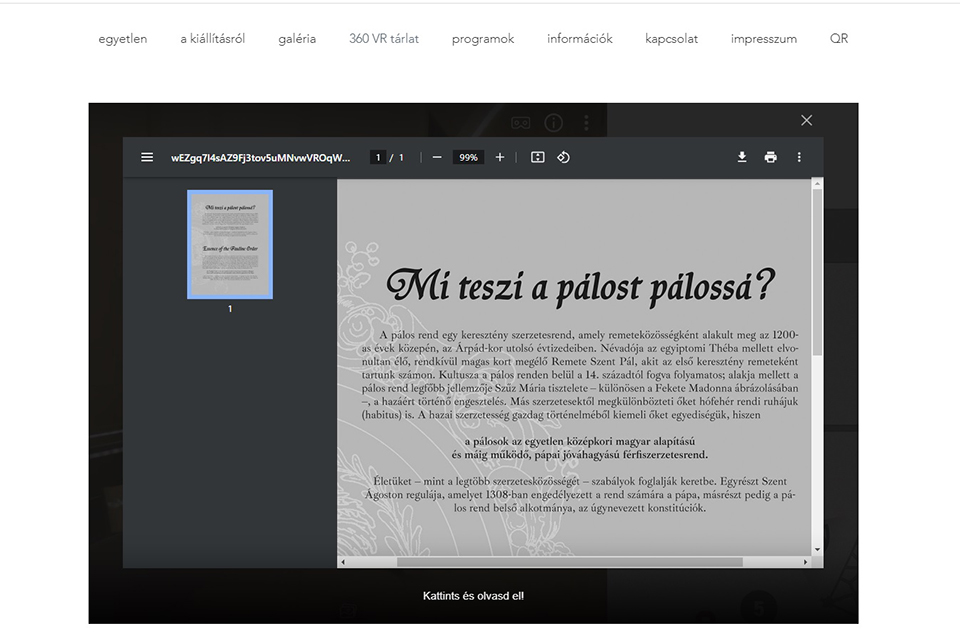Image resolution: width=960 pixels, height=641 pixels.
Task: Click the PDF vertical scrollbar thumb
Action: point(817,270)
